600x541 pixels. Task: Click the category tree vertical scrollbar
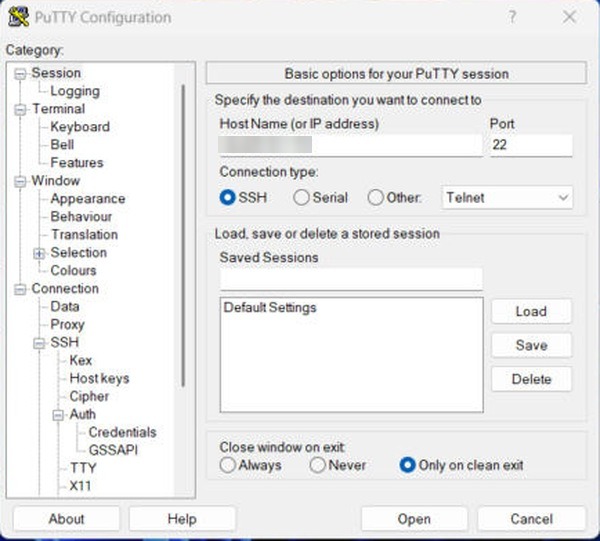(x=183, y=235)
